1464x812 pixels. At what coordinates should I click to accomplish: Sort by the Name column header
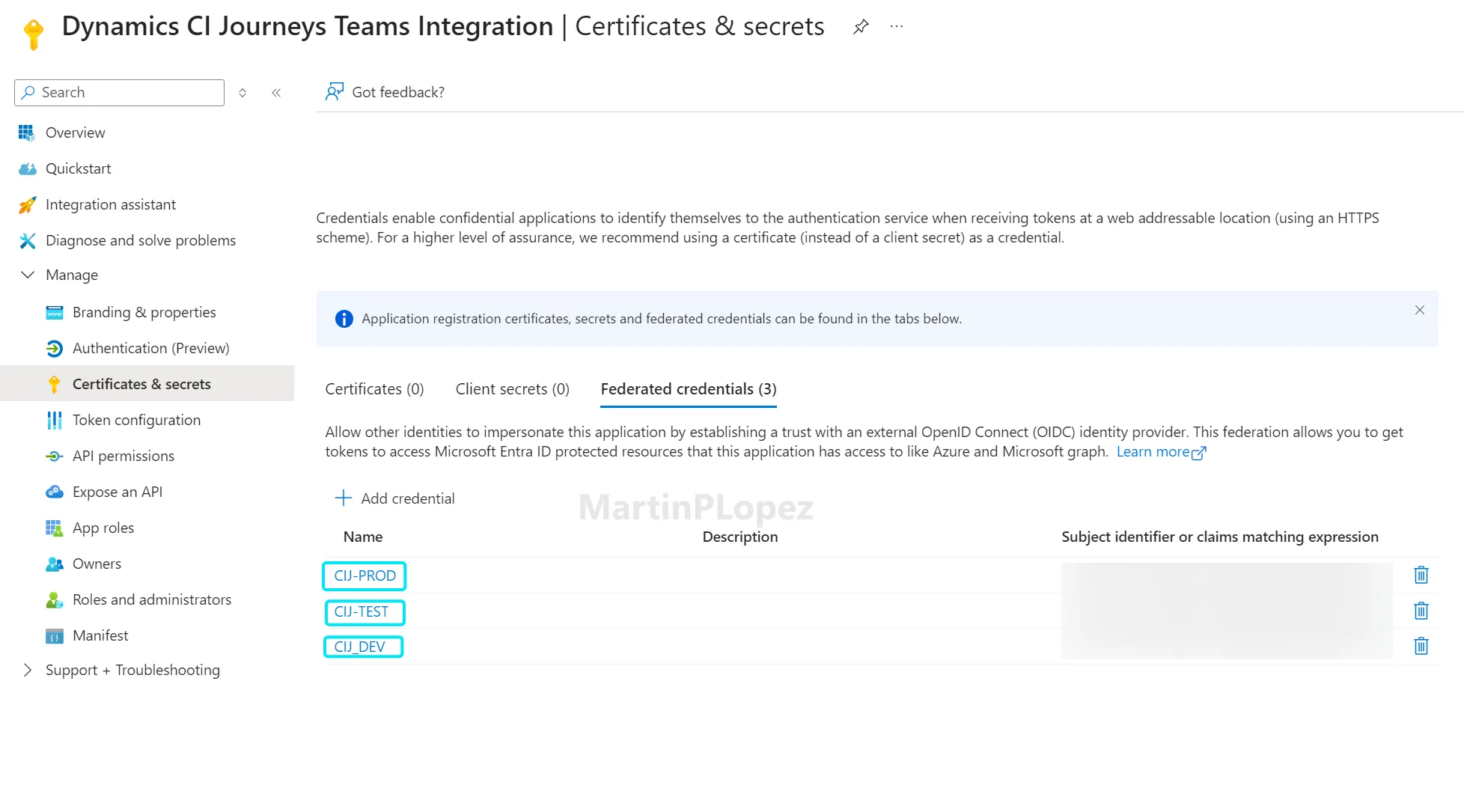pyautogui.click(x=363, y=537)
